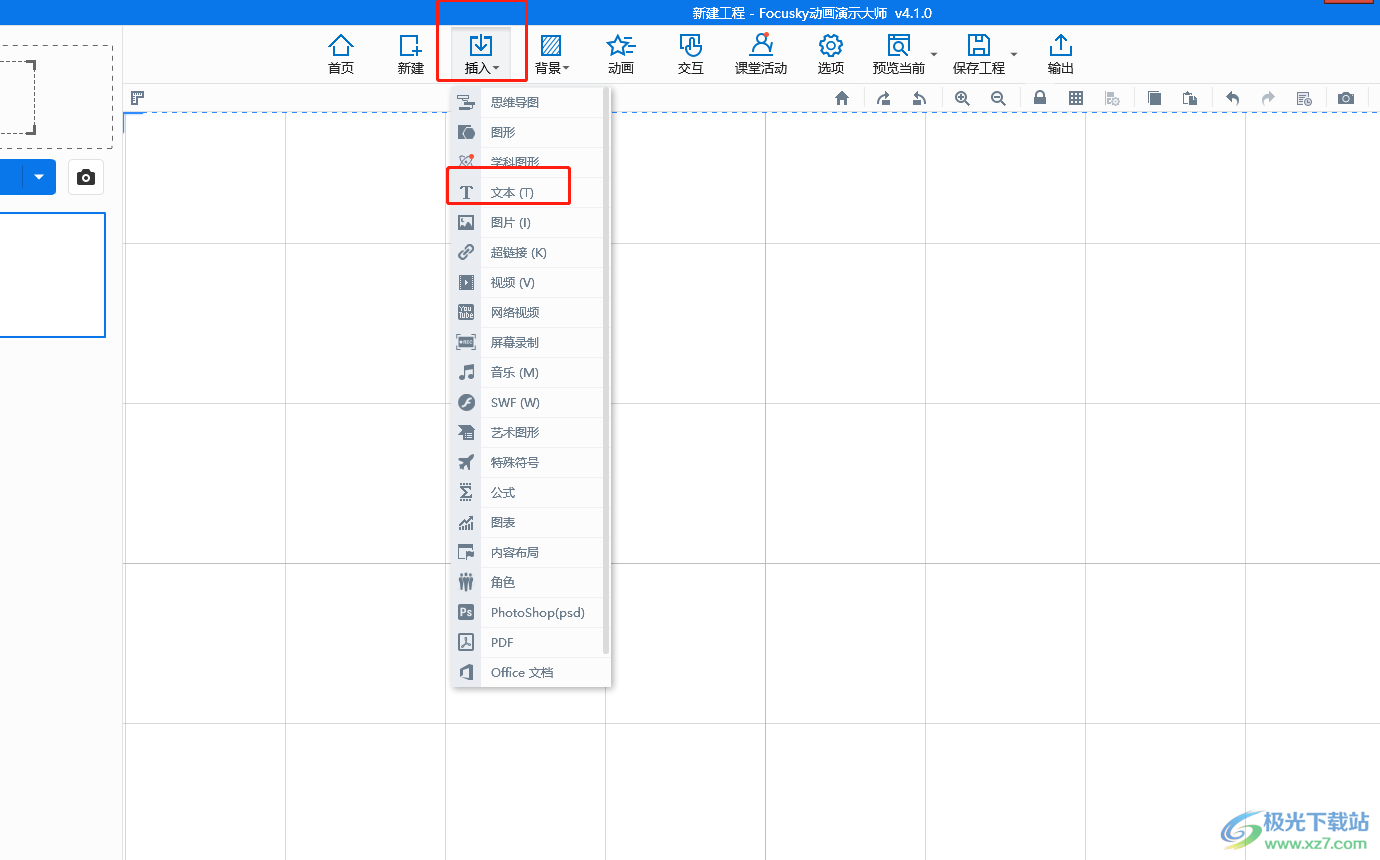Select 学科图形 menu item
Image resolution: width=1380 pixels, height=860 pixels.
click(x=528, y=162)
